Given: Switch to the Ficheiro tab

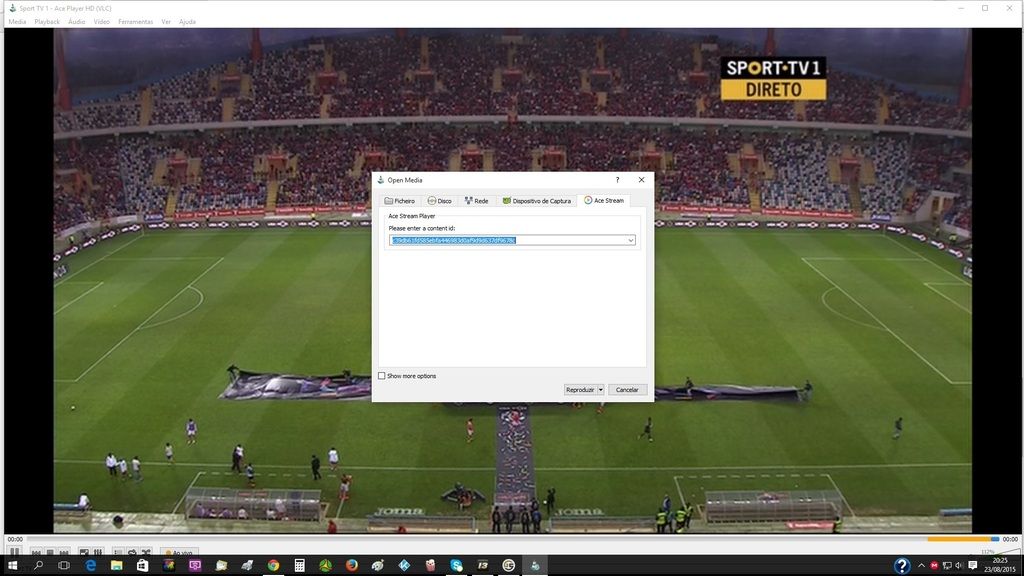Looking at the screenshot, I should pos(400,201).
